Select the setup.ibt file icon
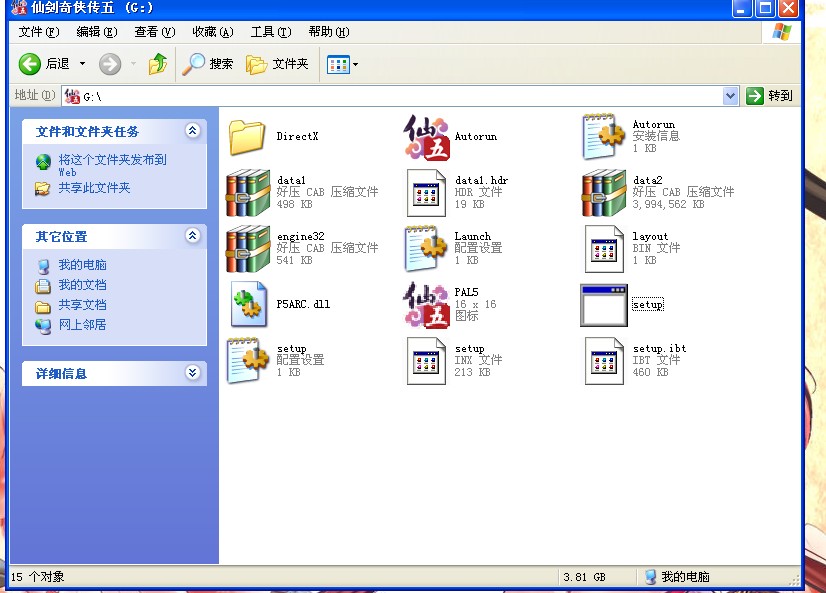The height and width of the screenshot is (593, 826). pyautogui.click(x=604, y=361)
